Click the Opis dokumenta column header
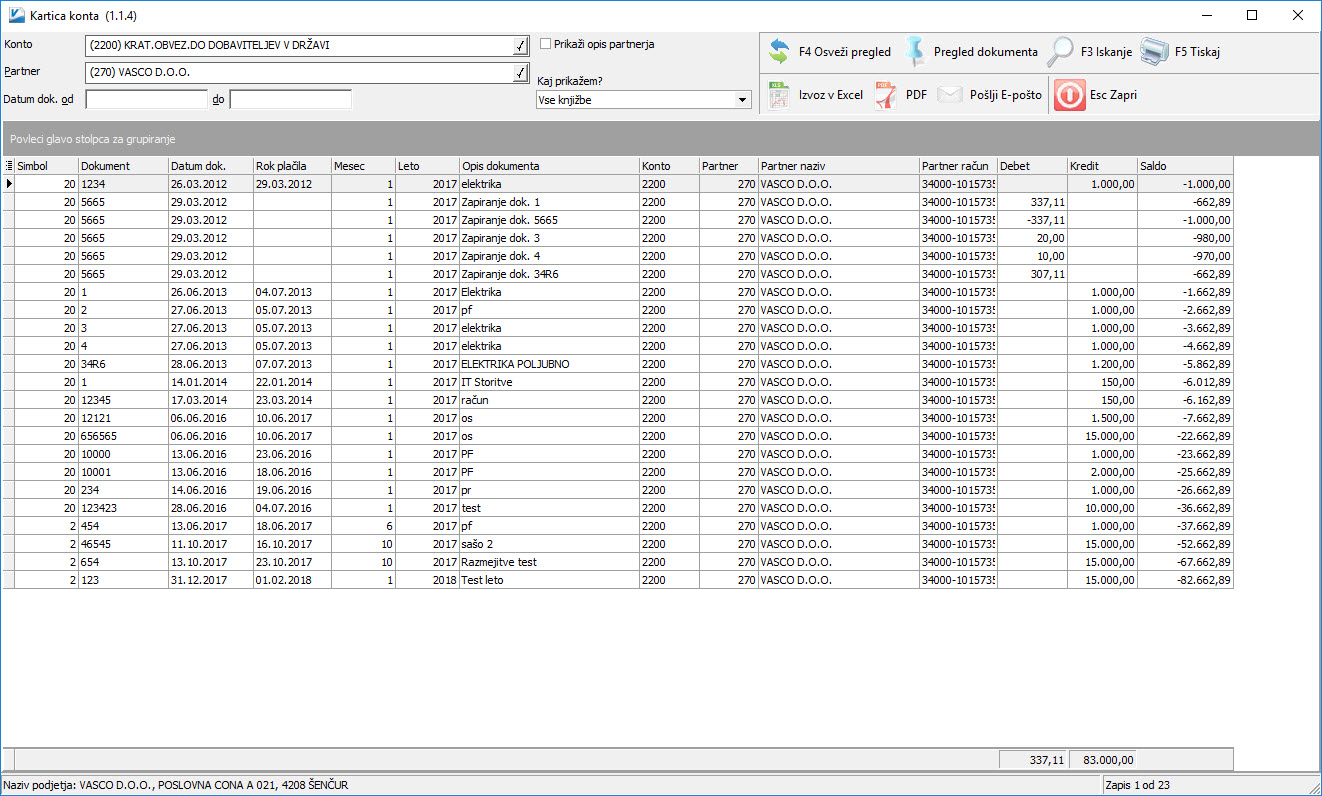This screenshot has height=796, width=1322. pos(549,166)
